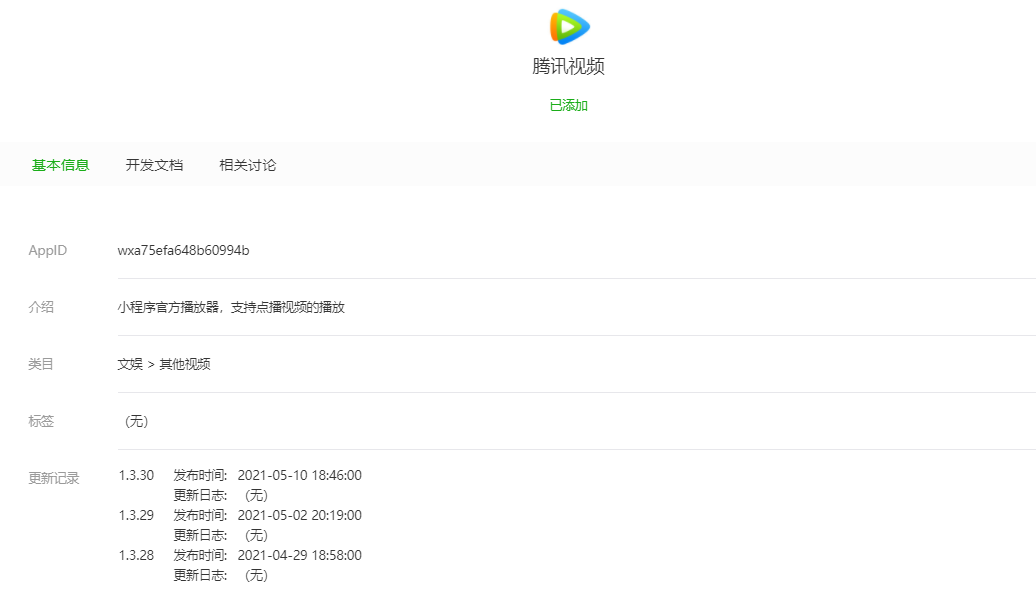Click version number 1.3.30
This screenshot has width=1036, height=594.
point(136,475)
